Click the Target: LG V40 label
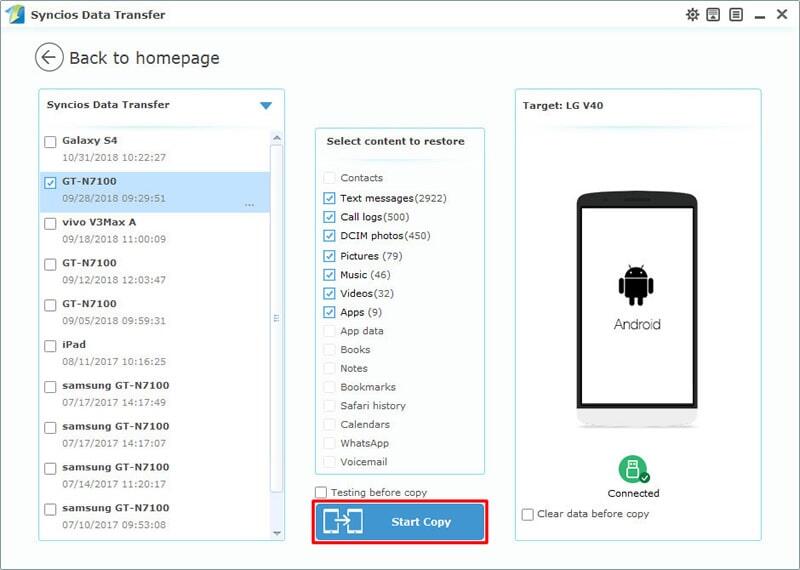The width and height of the screenshot is (800, 570). point(563,106)
